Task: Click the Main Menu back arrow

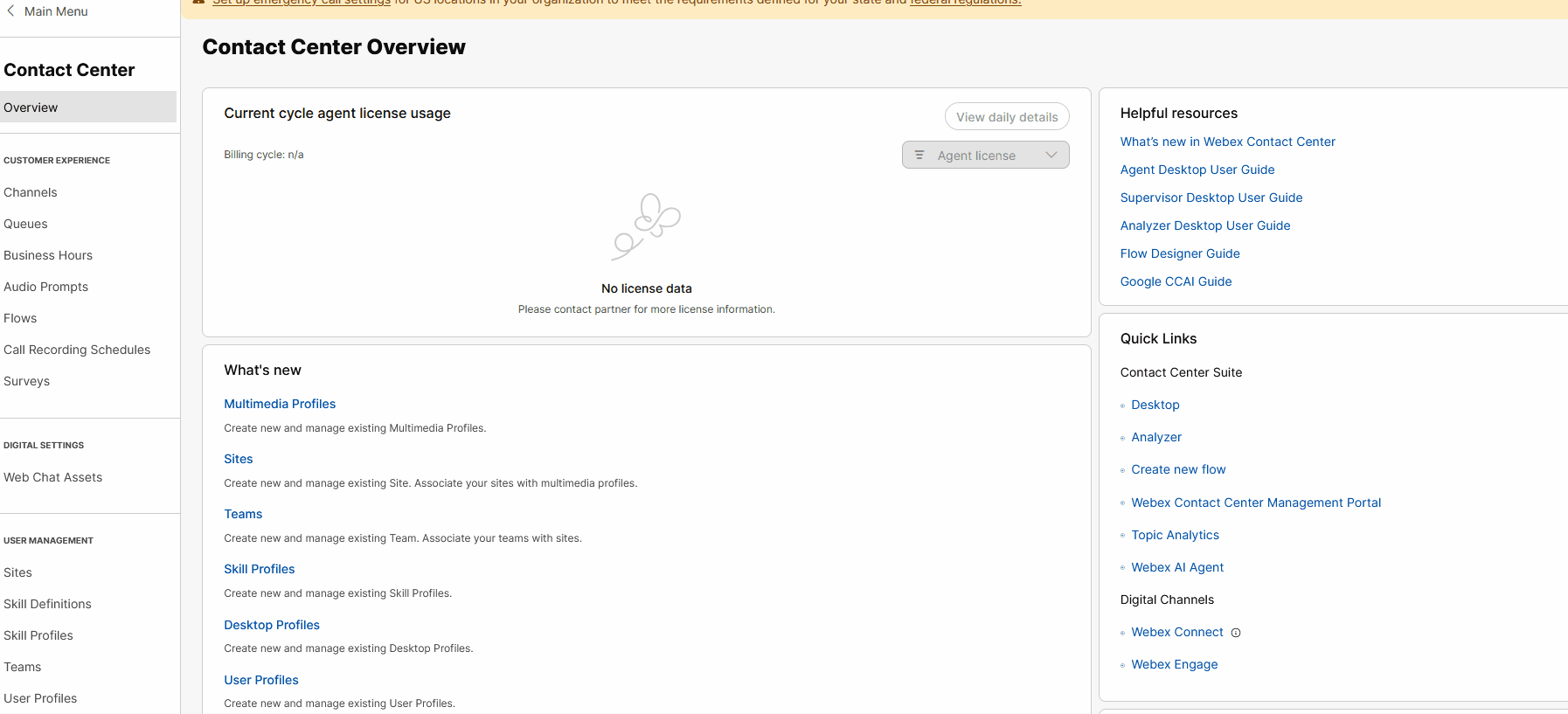Action: pos(10,11)
